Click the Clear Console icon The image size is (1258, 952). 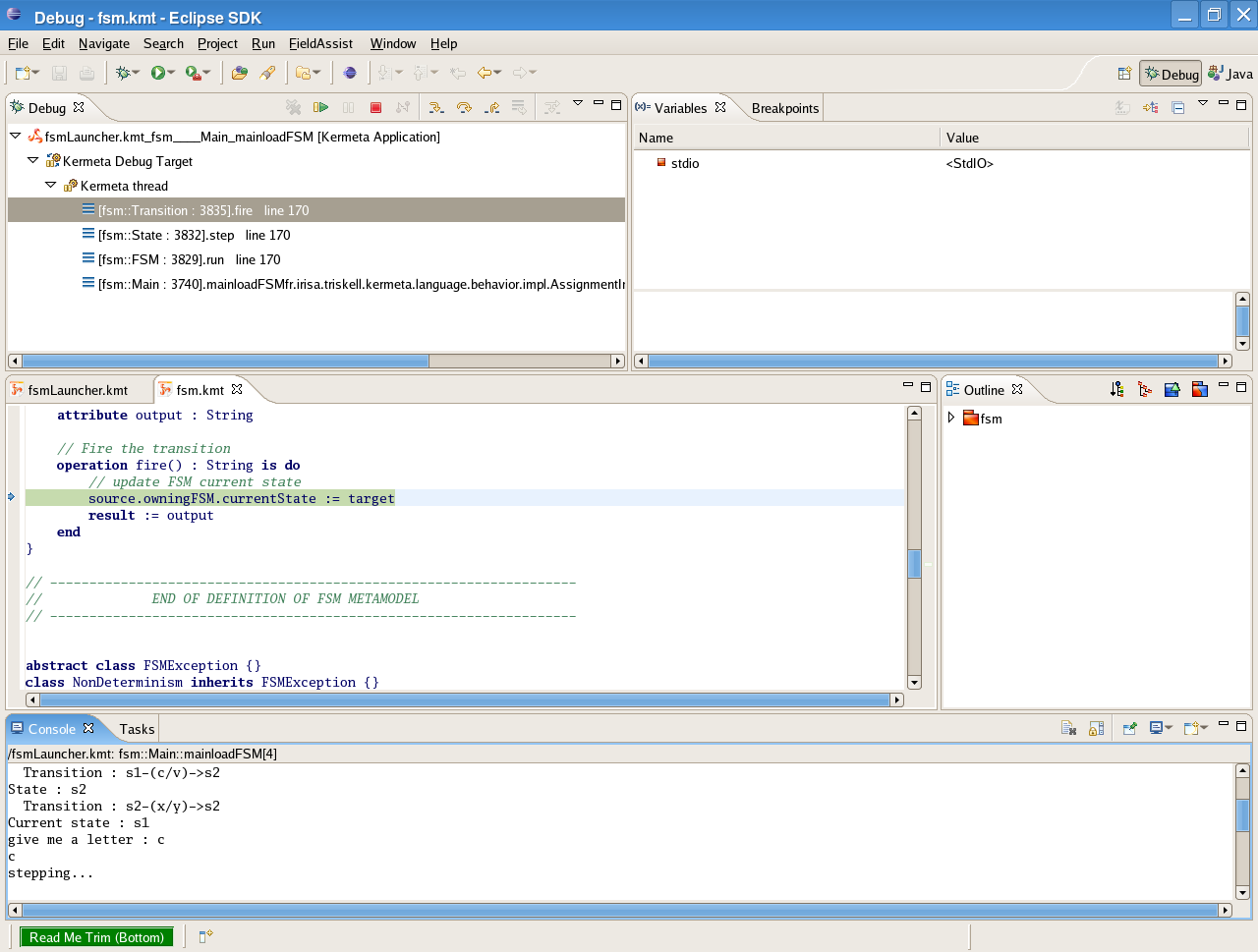pyautogui.click(x=1068, y=728)
